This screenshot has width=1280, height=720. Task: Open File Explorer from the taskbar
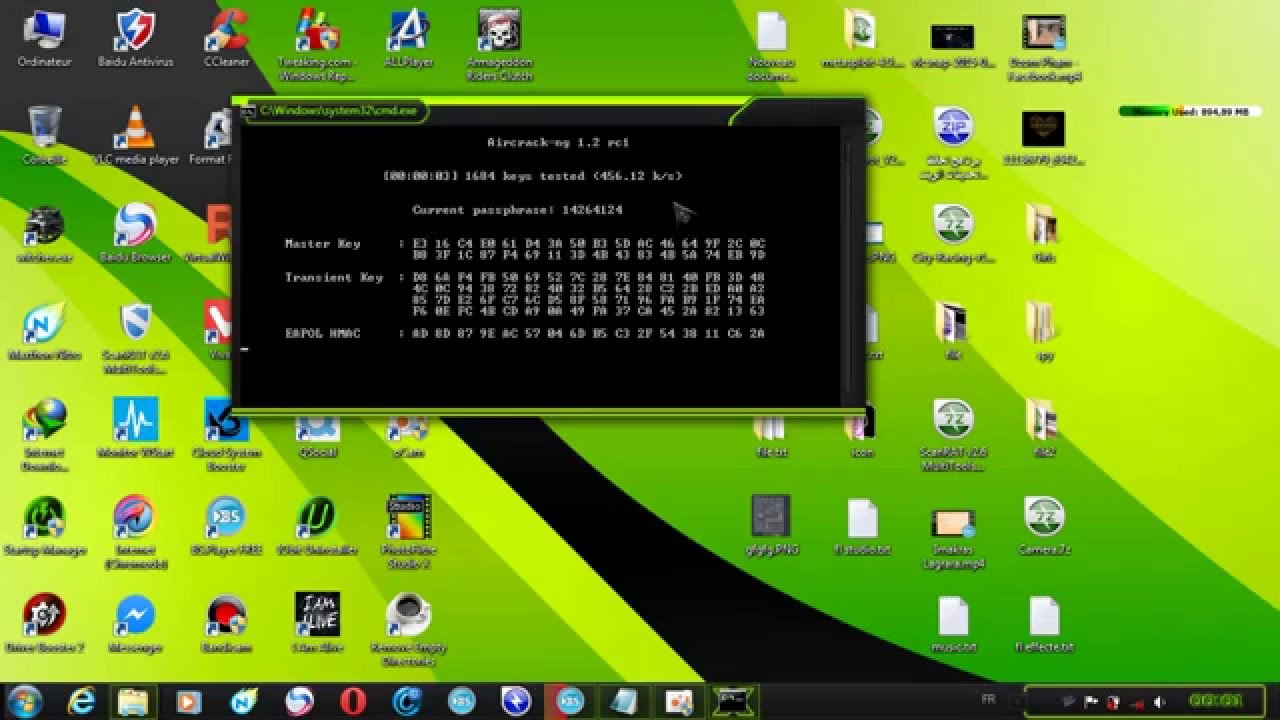tap(133, 701)
